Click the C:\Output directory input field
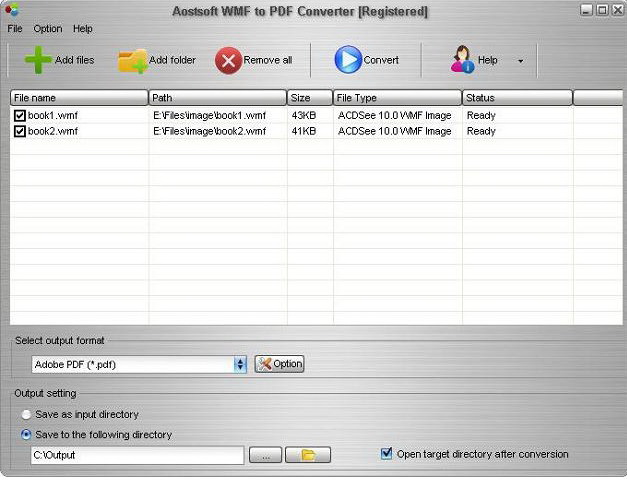627x480 pixels. [138, 455]
